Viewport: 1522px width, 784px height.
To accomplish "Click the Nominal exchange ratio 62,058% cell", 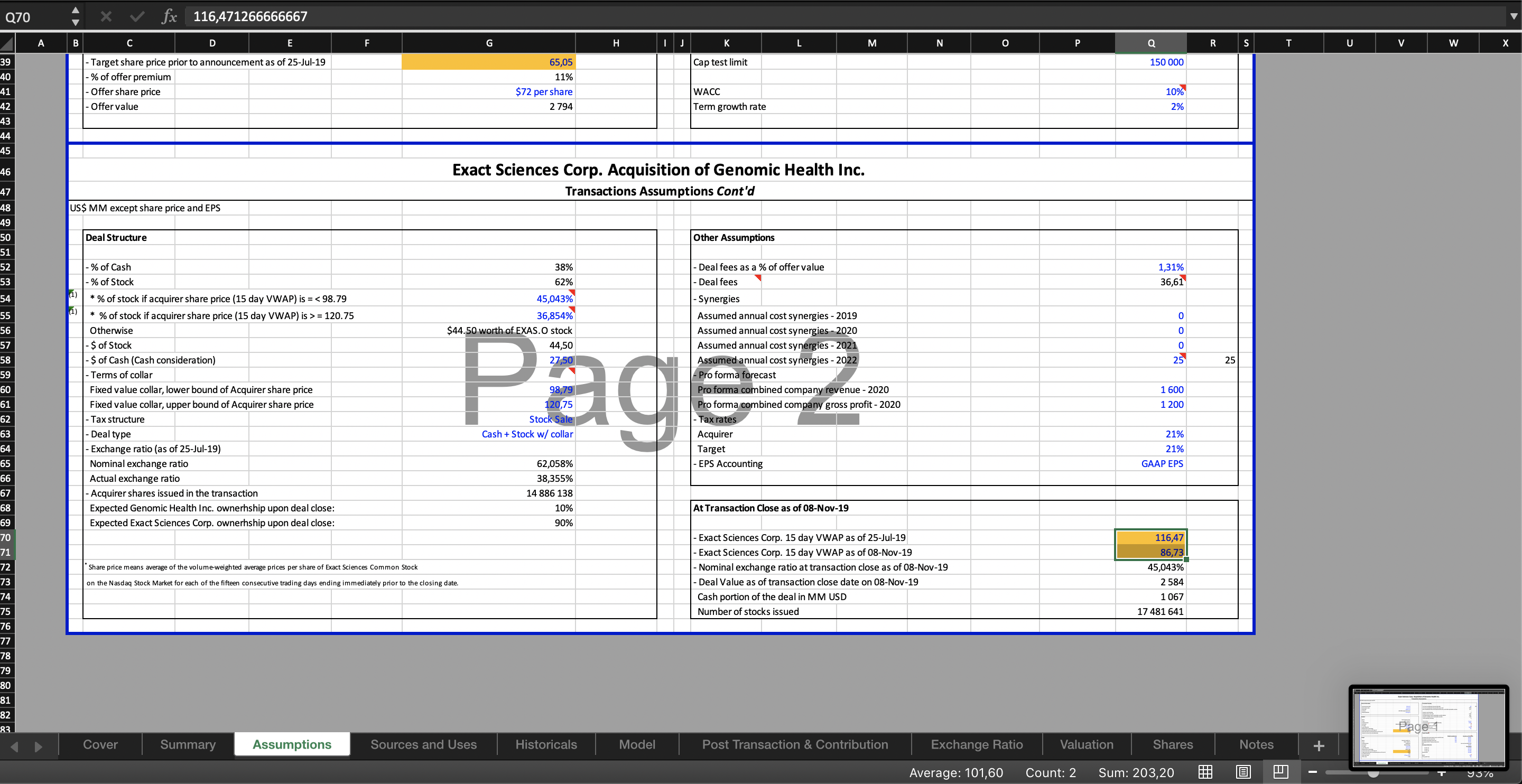I will click(489, 464).
